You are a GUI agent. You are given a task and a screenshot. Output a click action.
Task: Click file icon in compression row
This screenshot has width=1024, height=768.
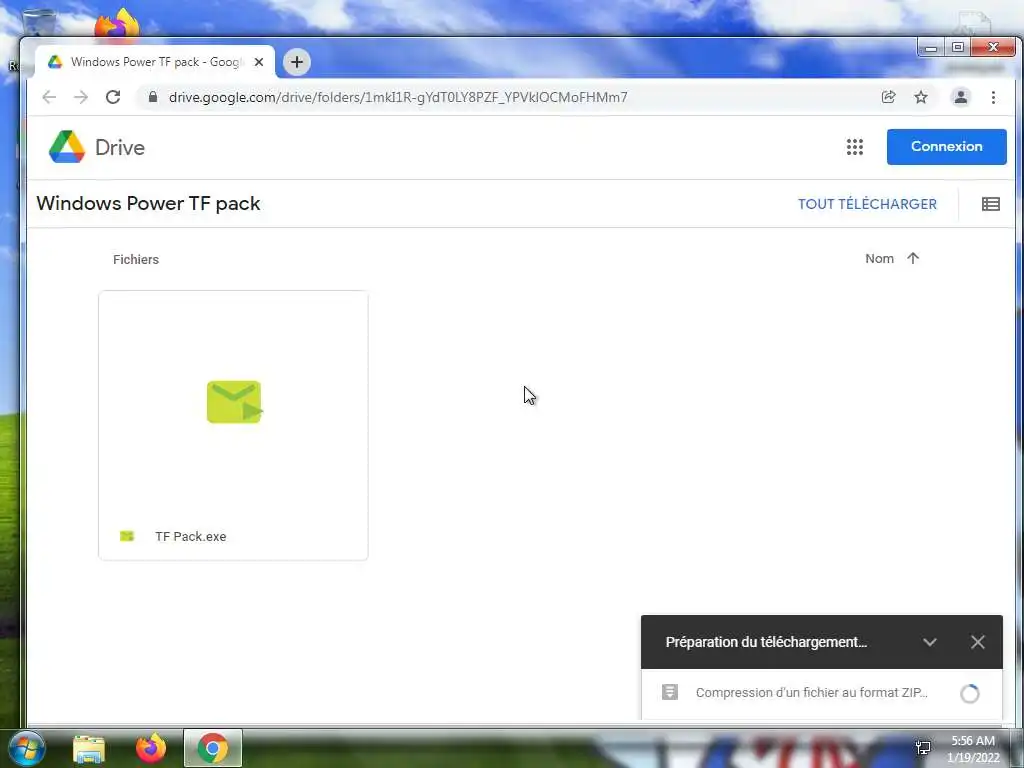(670, 692)
